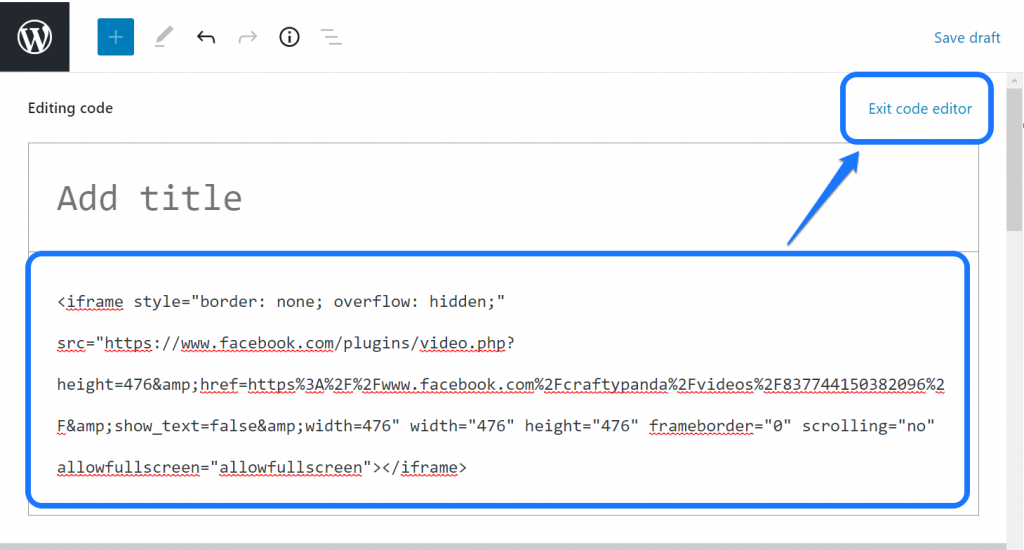Viewport: 1024px width, 550px height.
Task: Click the Redo arrow icon
Action: [x=247, y=37]
